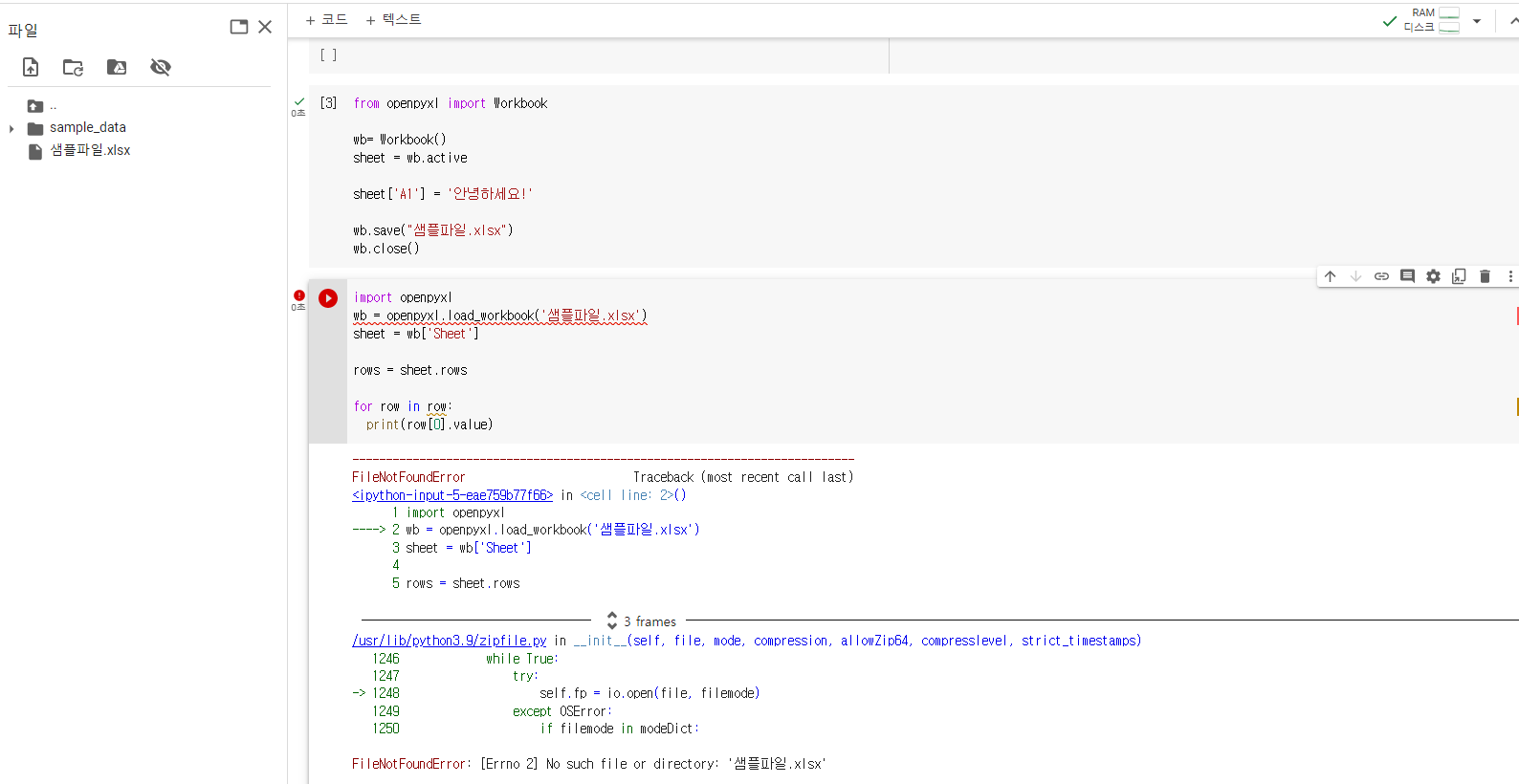Viewport: 1519px width, 784px height.
Task: Run the openpyxl load_workbook cell
Action: [328, 298]
